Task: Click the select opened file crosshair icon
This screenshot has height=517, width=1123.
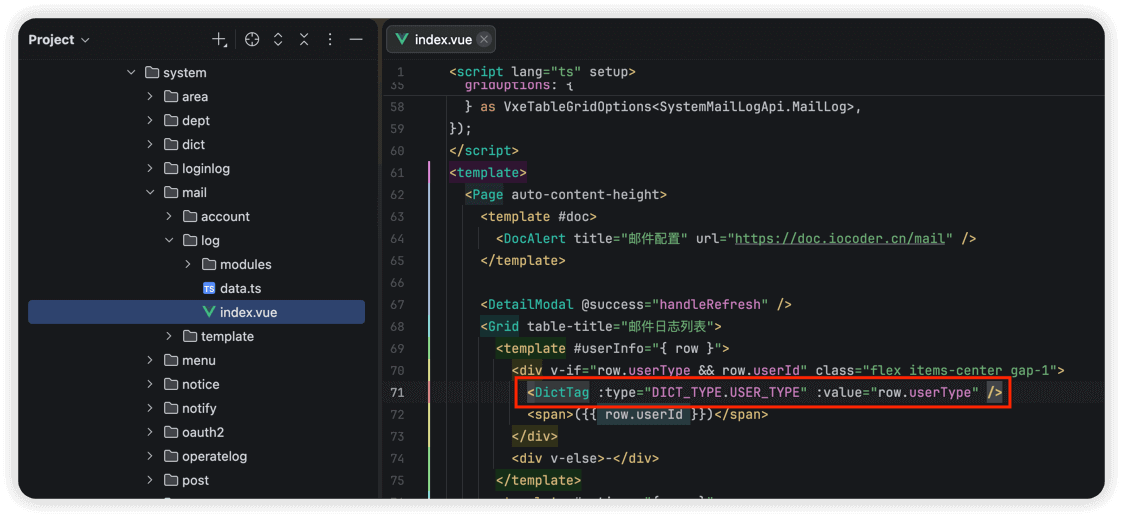Action: (x=252, y=40)
